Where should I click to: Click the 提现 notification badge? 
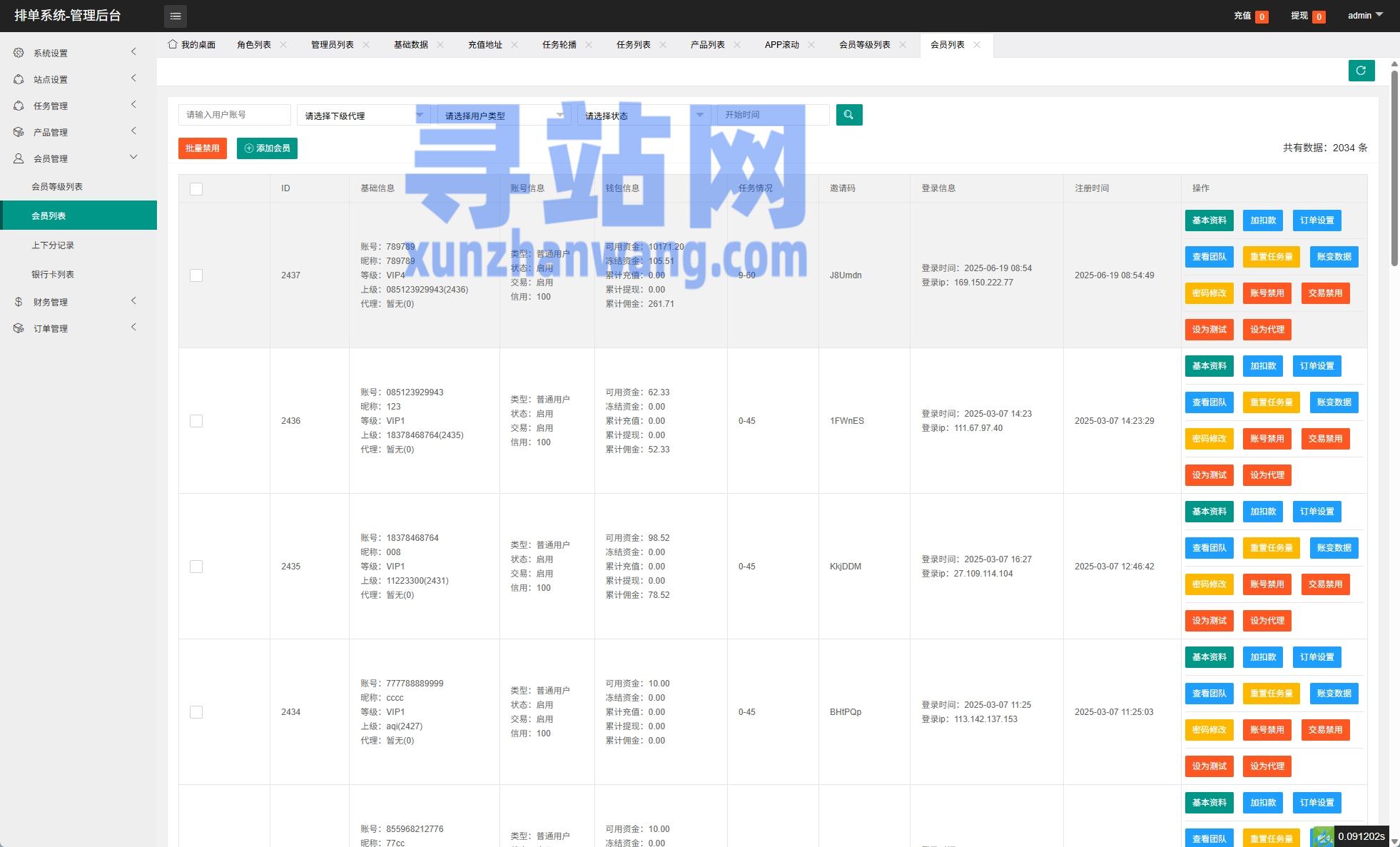pos(1319,16)
